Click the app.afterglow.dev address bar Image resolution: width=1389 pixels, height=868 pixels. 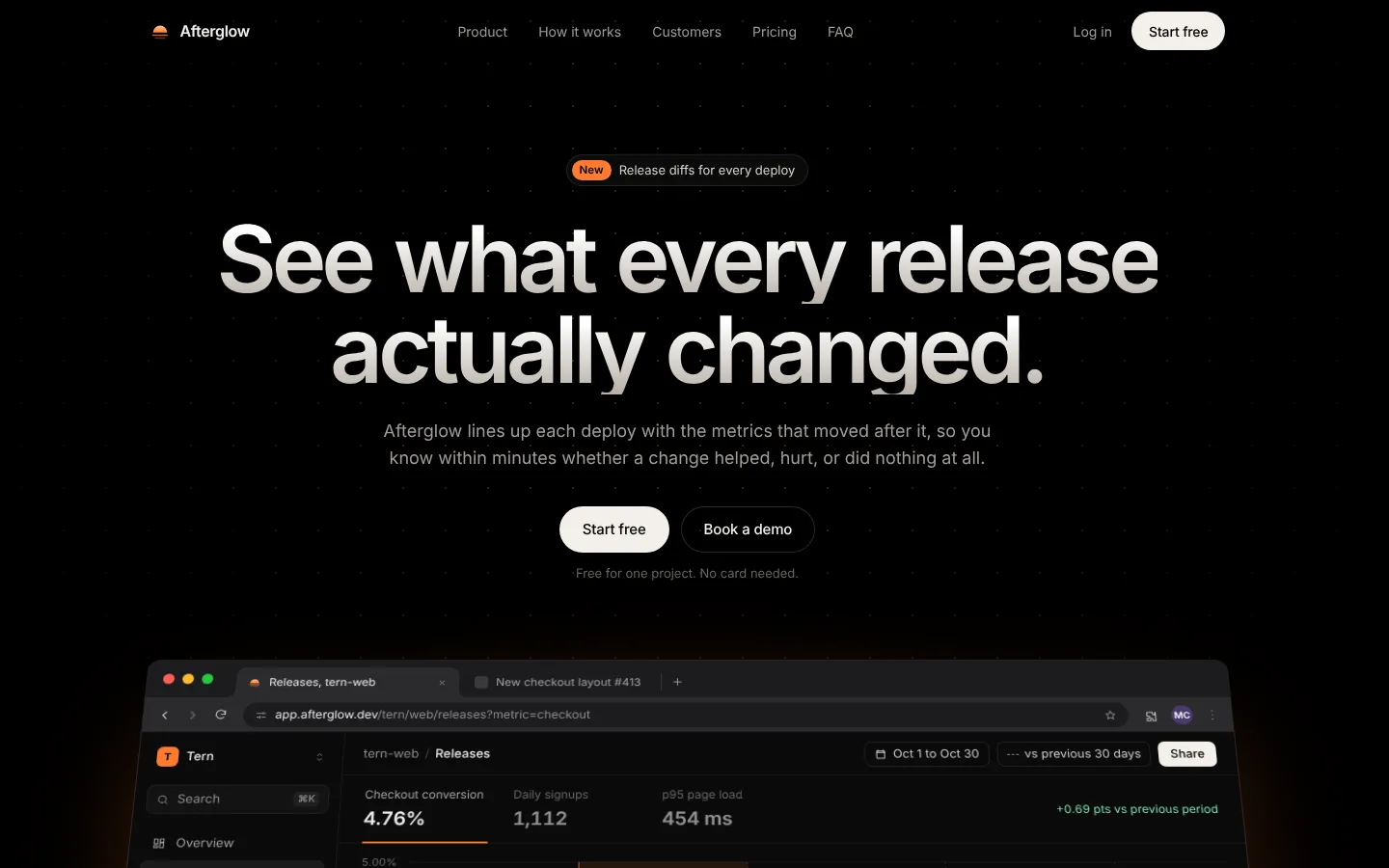(685, 716)
